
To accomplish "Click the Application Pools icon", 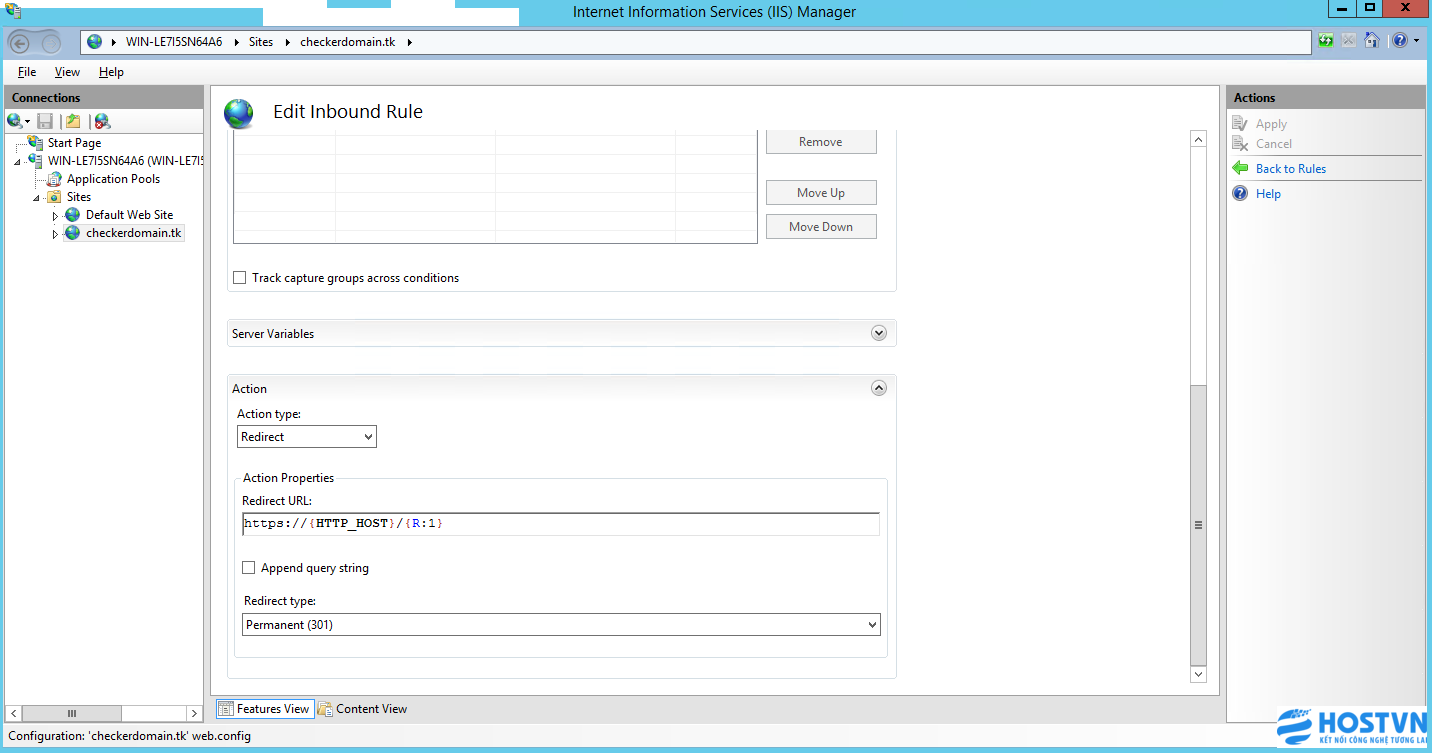I will (55, 179).
